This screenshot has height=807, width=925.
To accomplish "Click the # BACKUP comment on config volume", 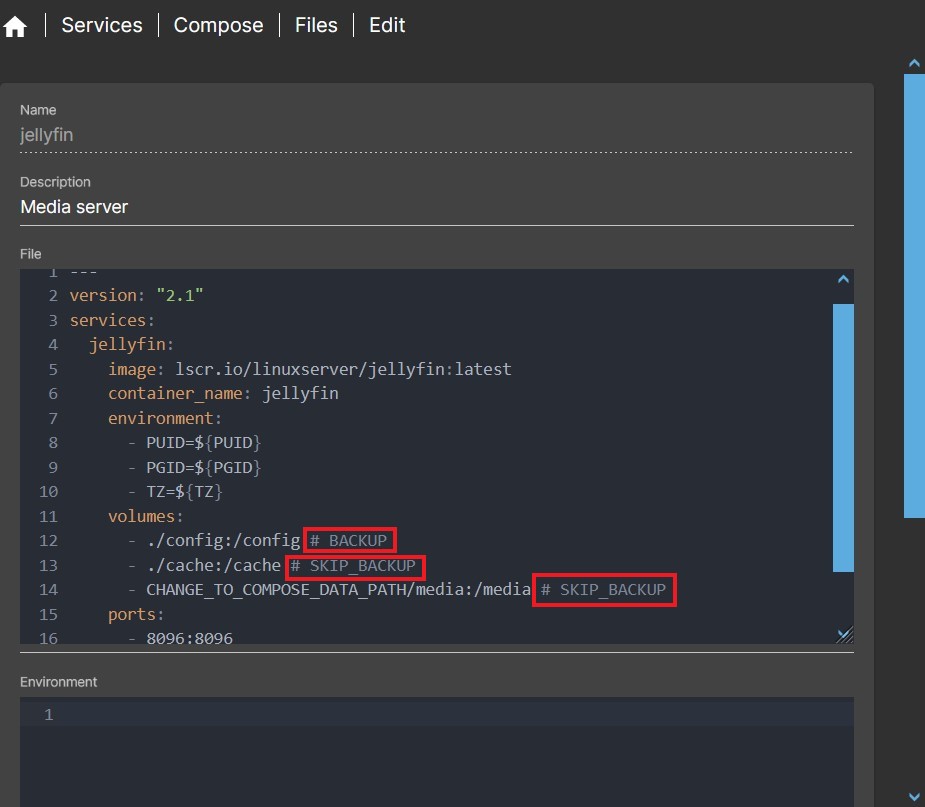I will tap(350, 541).
